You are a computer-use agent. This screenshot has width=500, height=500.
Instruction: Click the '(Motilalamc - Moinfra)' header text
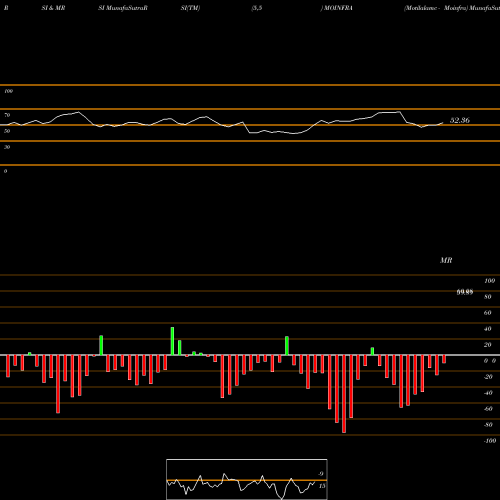pos(436,8)
